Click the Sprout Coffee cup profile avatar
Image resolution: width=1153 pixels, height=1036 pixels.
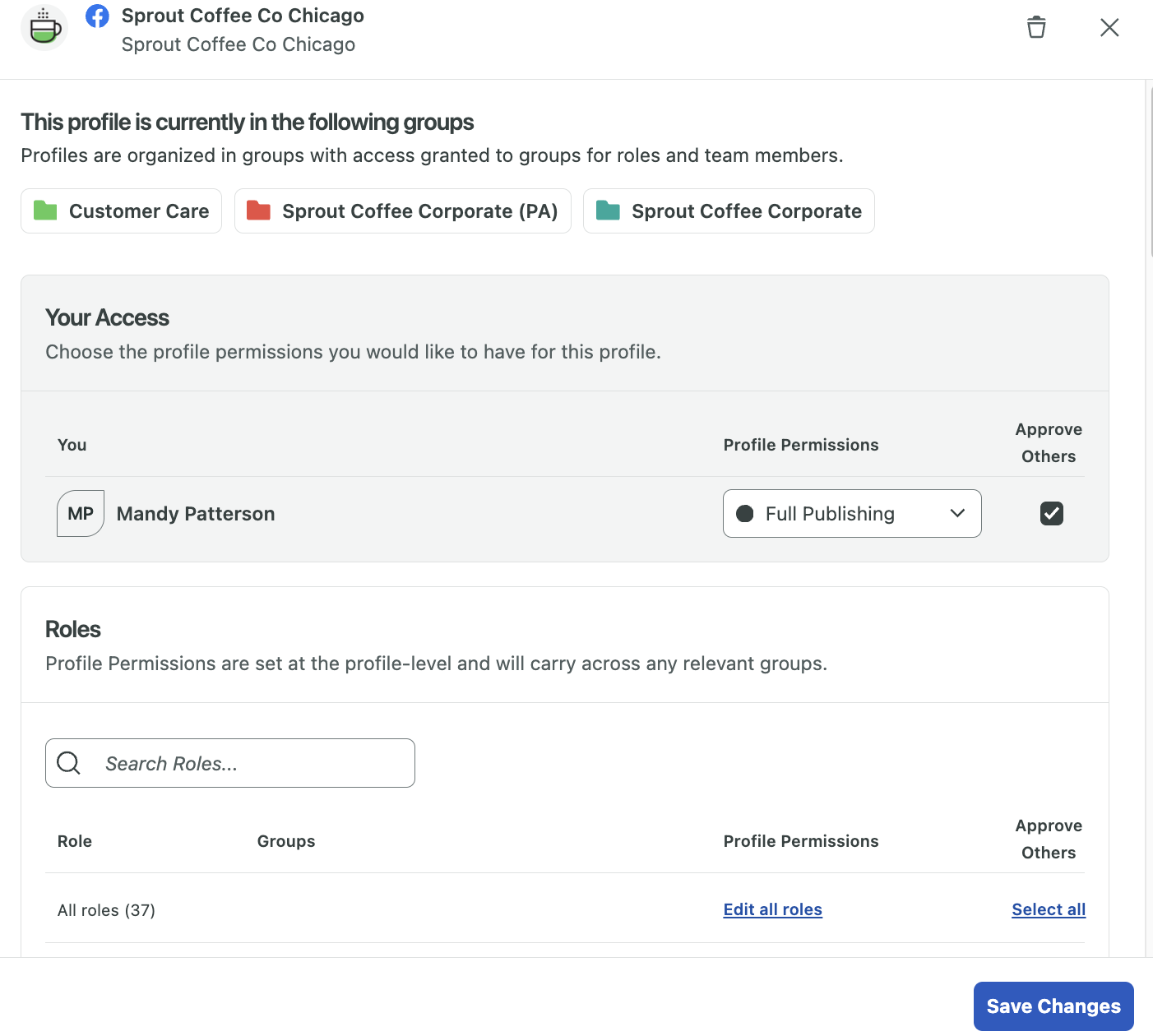(x=44, y=27)
